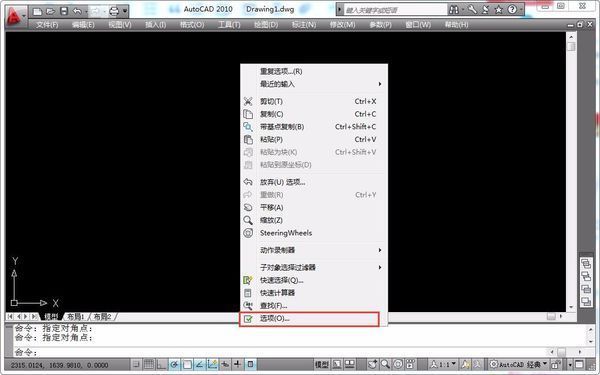Expand the quick access toolbar customize arrow
The height and width of the screenshot is (375, 600).
coord(125,11)
